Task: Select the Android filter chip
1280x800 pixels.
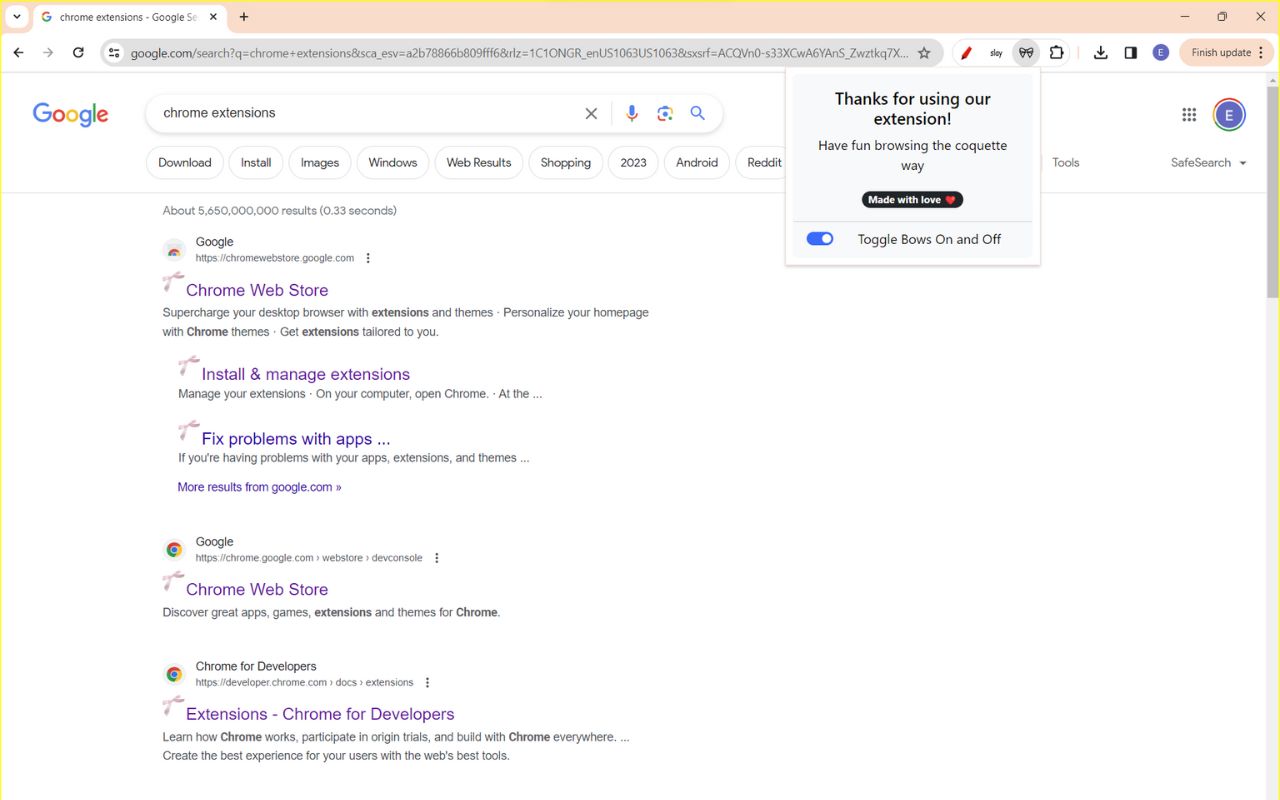Action: 697,163
